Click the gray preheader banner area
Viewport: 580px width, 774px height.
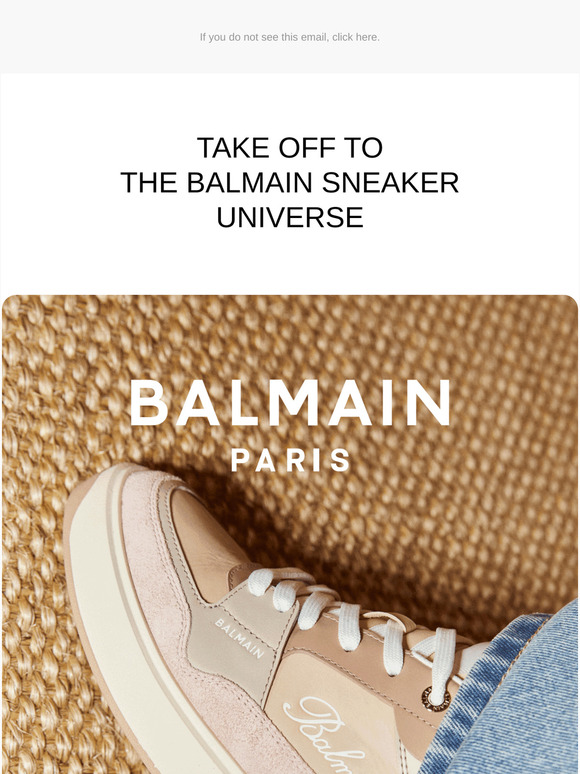[290, 37]
